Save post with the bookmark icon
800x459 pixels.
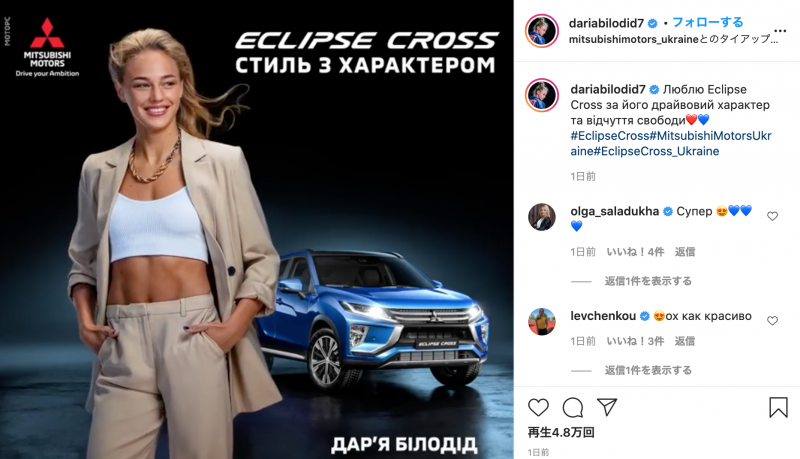pos(778,407)
